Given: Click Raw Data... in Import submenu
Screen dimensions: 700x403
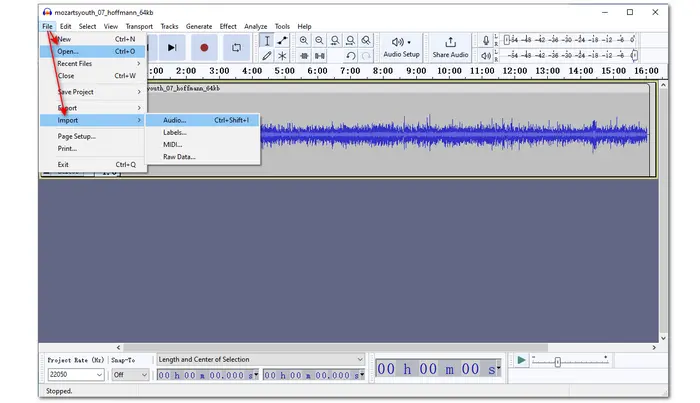Looking at the screenshot, I should [x=203, y=157].
